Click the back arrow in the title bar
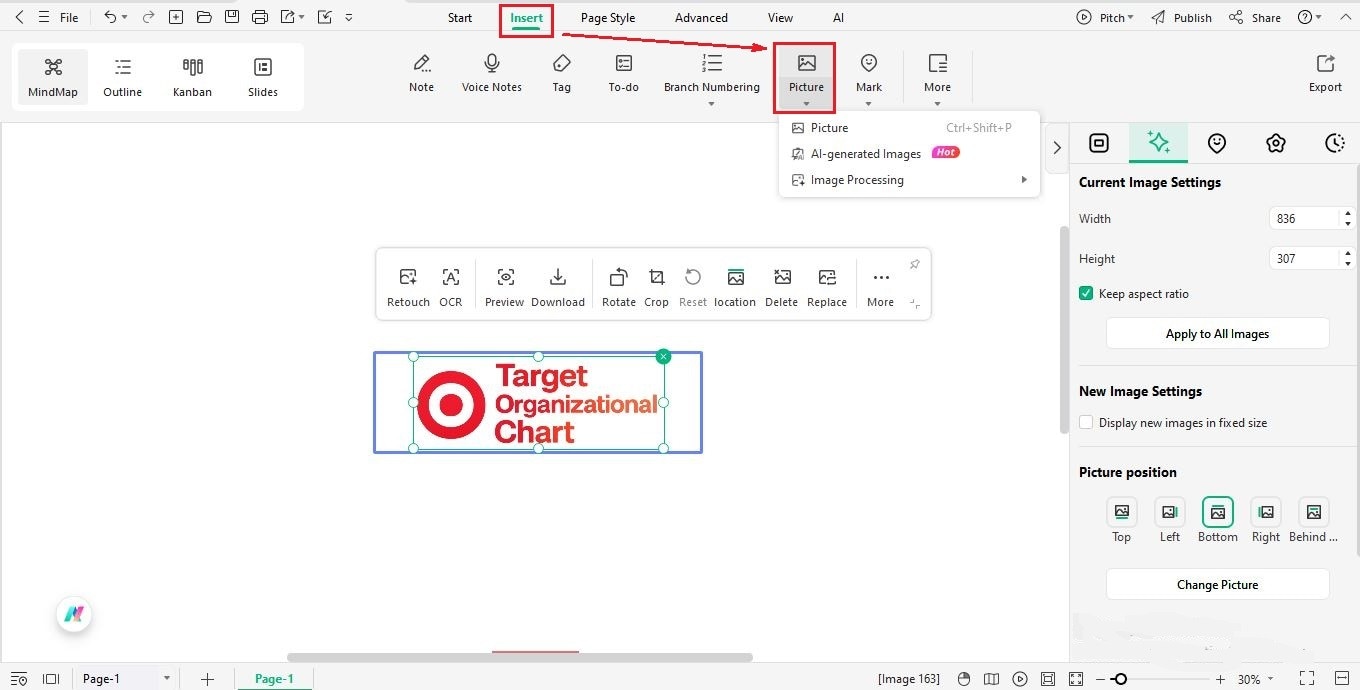Screen dimensions: 1360x690 [19, 17]
